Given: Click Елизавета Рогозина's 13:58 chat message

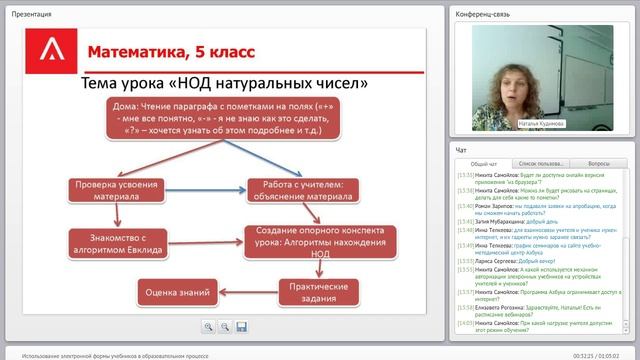Looking at the screenshot, I should (x=529, y=311).
